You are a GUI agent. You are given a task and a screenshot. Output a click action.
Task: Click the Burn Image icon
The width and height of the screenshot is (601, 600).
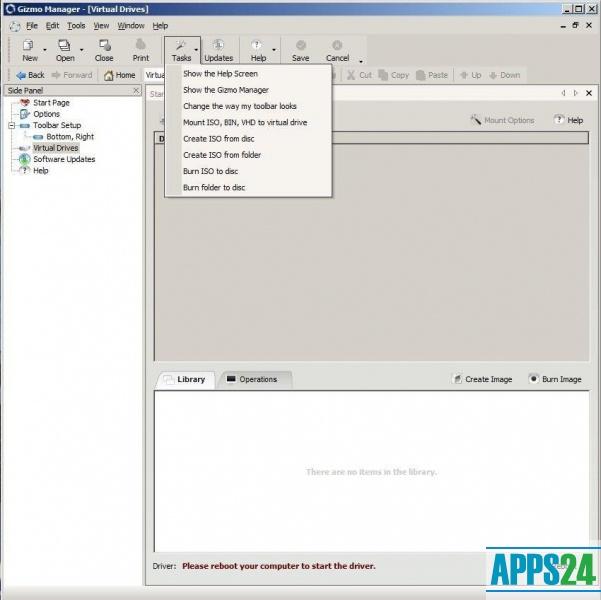point(533,379)
